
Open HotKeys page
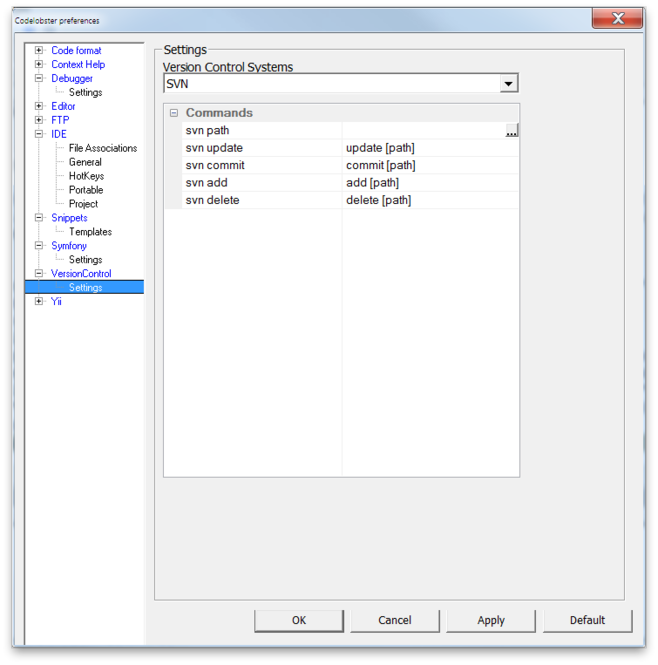[87, 176]
